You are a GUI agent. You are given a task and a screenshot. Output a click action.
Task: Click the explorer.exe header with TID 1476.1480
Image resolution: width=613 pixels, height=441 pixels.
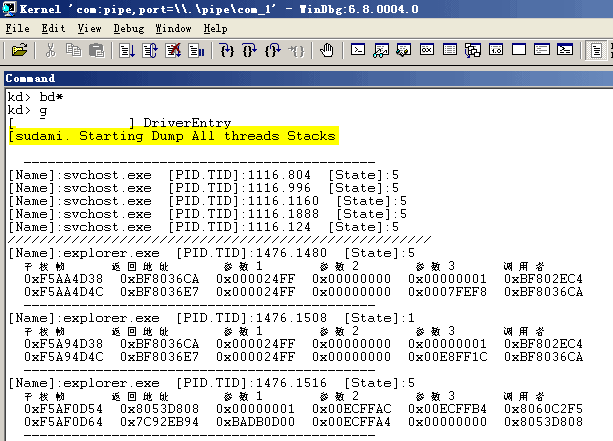pyautogui.click(x=212, y=253)
